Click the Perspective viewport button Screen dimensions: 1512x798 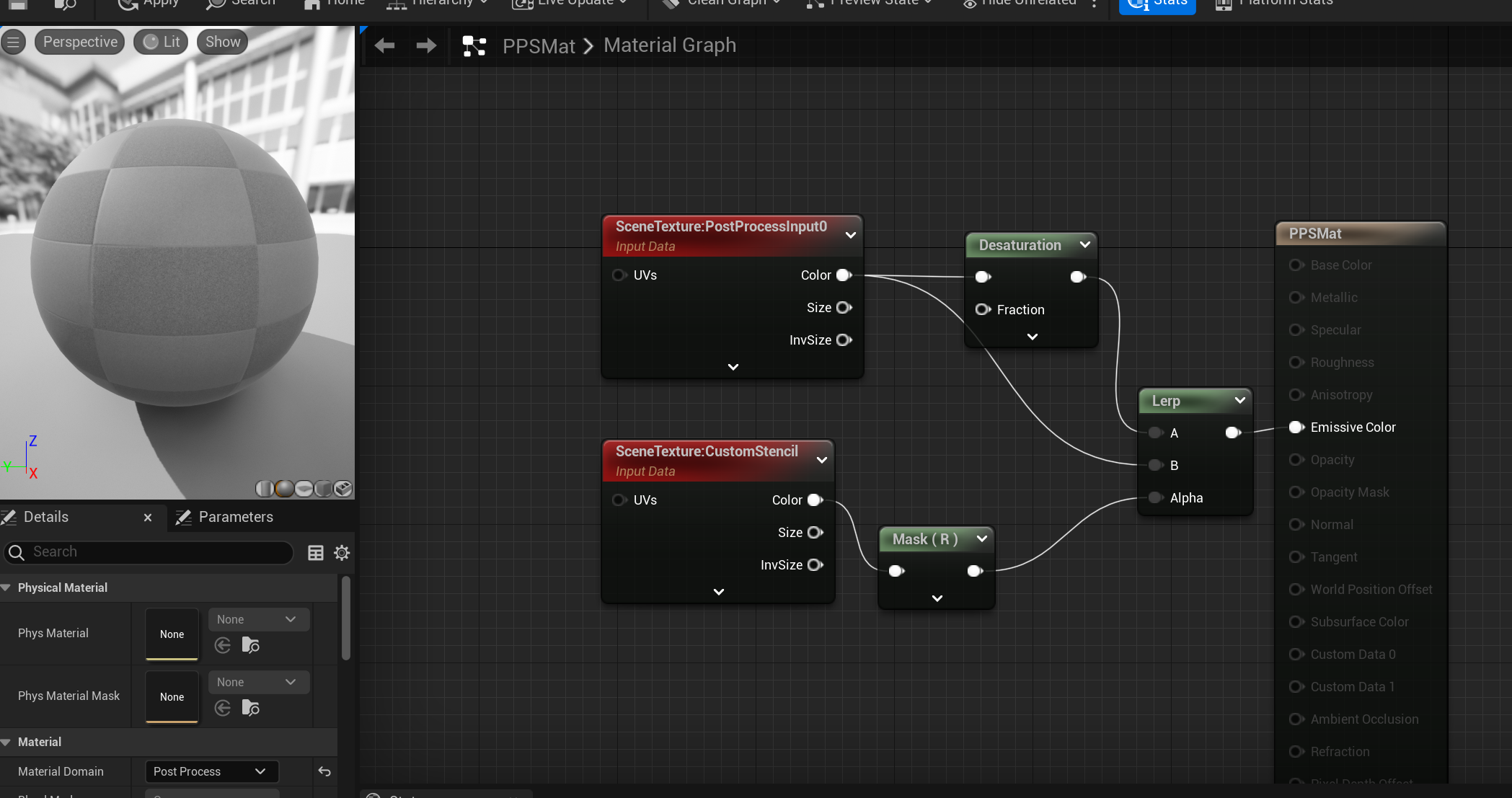pyautogui.click(x=80, y=43)
